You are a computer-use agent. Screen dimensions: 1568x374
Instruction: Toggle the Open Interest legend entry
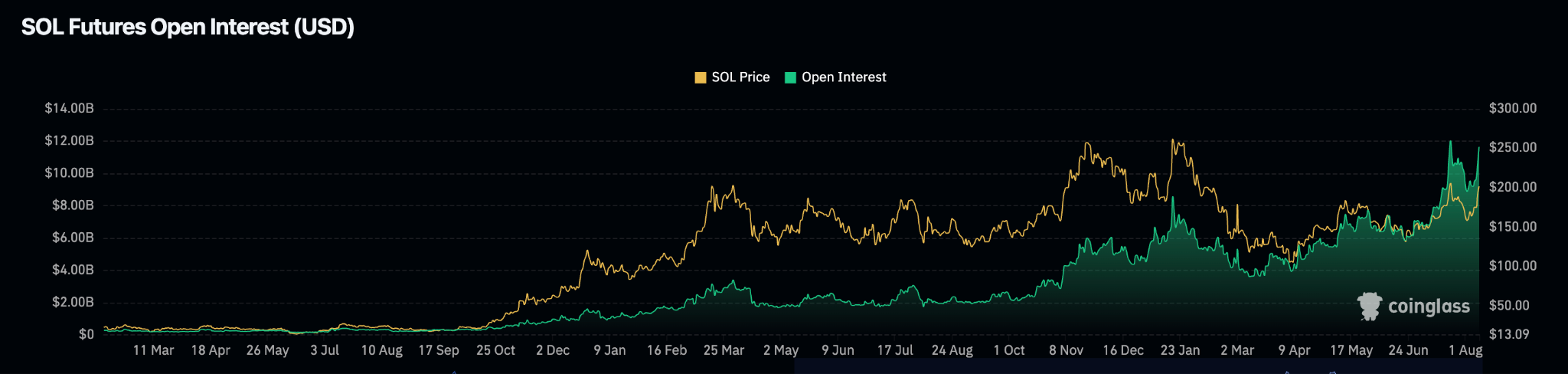pyautogui.click(x=835, y=77)
